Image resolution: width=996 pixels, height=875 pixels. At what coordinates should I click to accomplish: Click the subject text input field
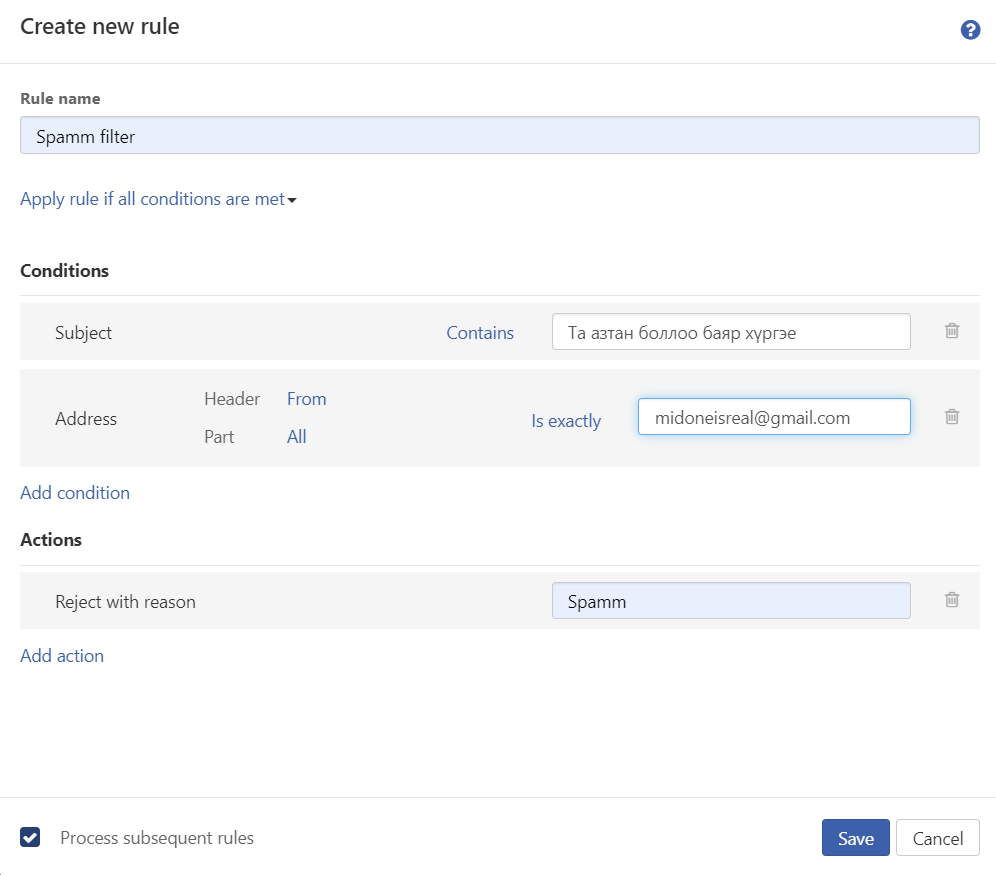[x=731, y=331]
